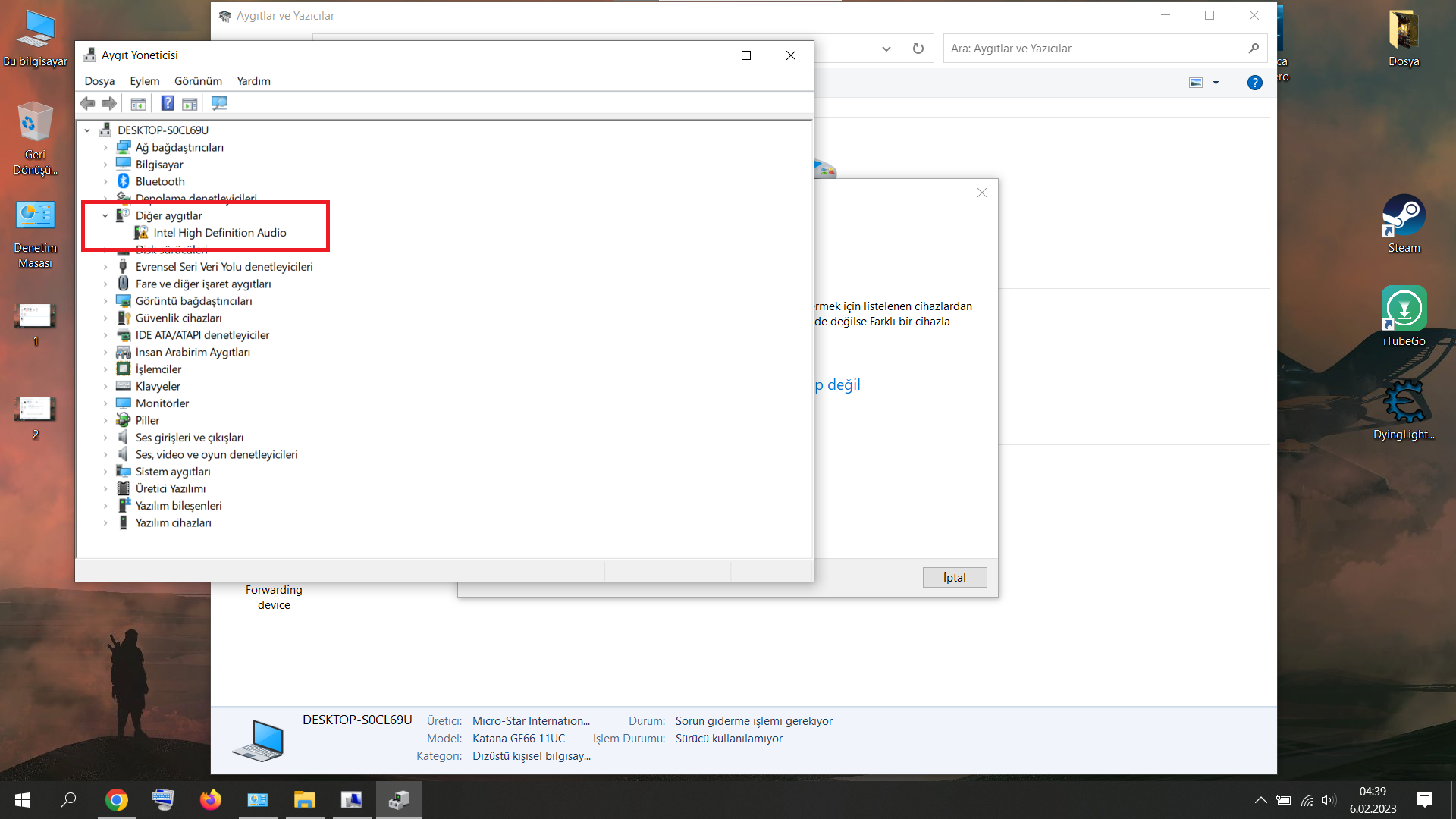Collapse the Diğer aygıtlar category
1456x819 pixels.
click(x=105, y=215)
